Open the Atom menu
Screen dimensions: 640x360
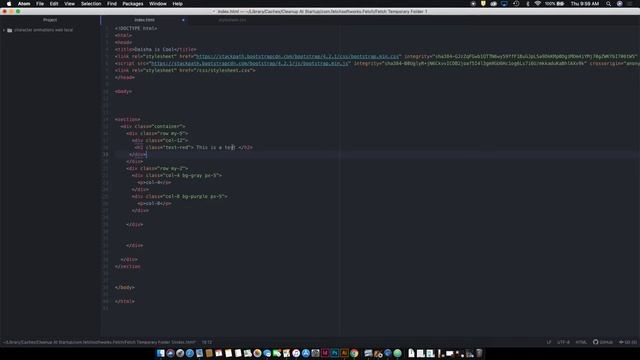24,4
